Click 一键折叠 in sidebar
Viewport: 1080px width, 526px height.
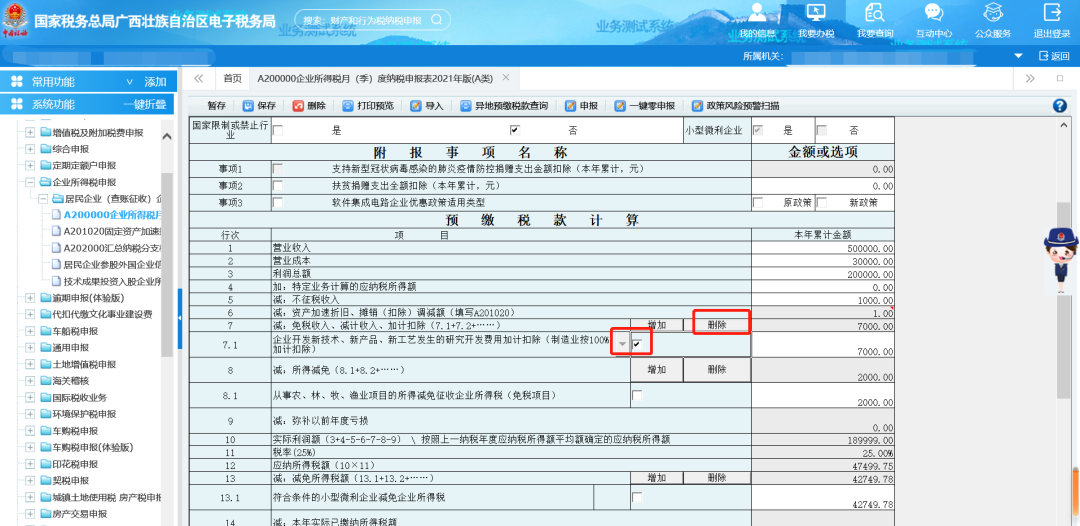(x=145, y=105)
